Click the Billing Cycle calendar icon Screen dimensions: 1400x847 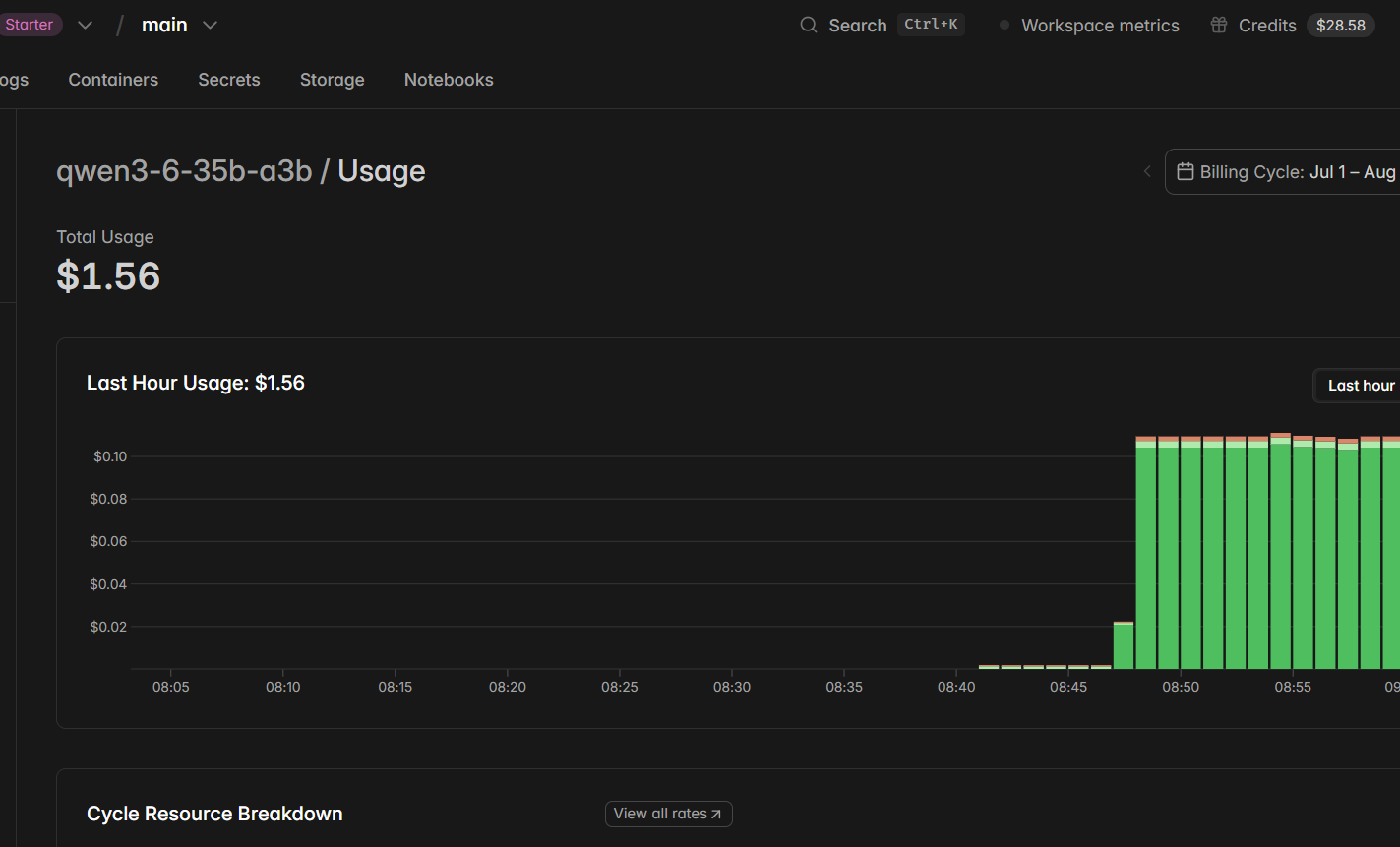[1186, 171]
